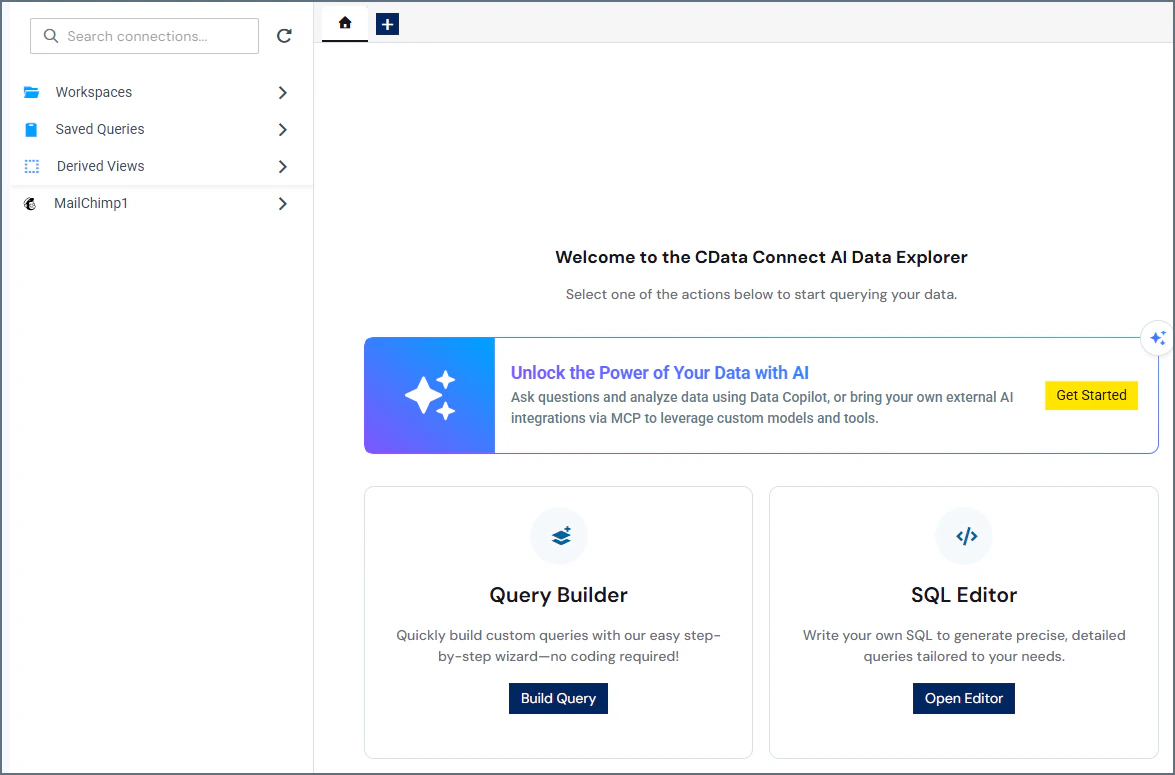
Task: Expand the MailChimp1 connection
Action: point(283,203)
